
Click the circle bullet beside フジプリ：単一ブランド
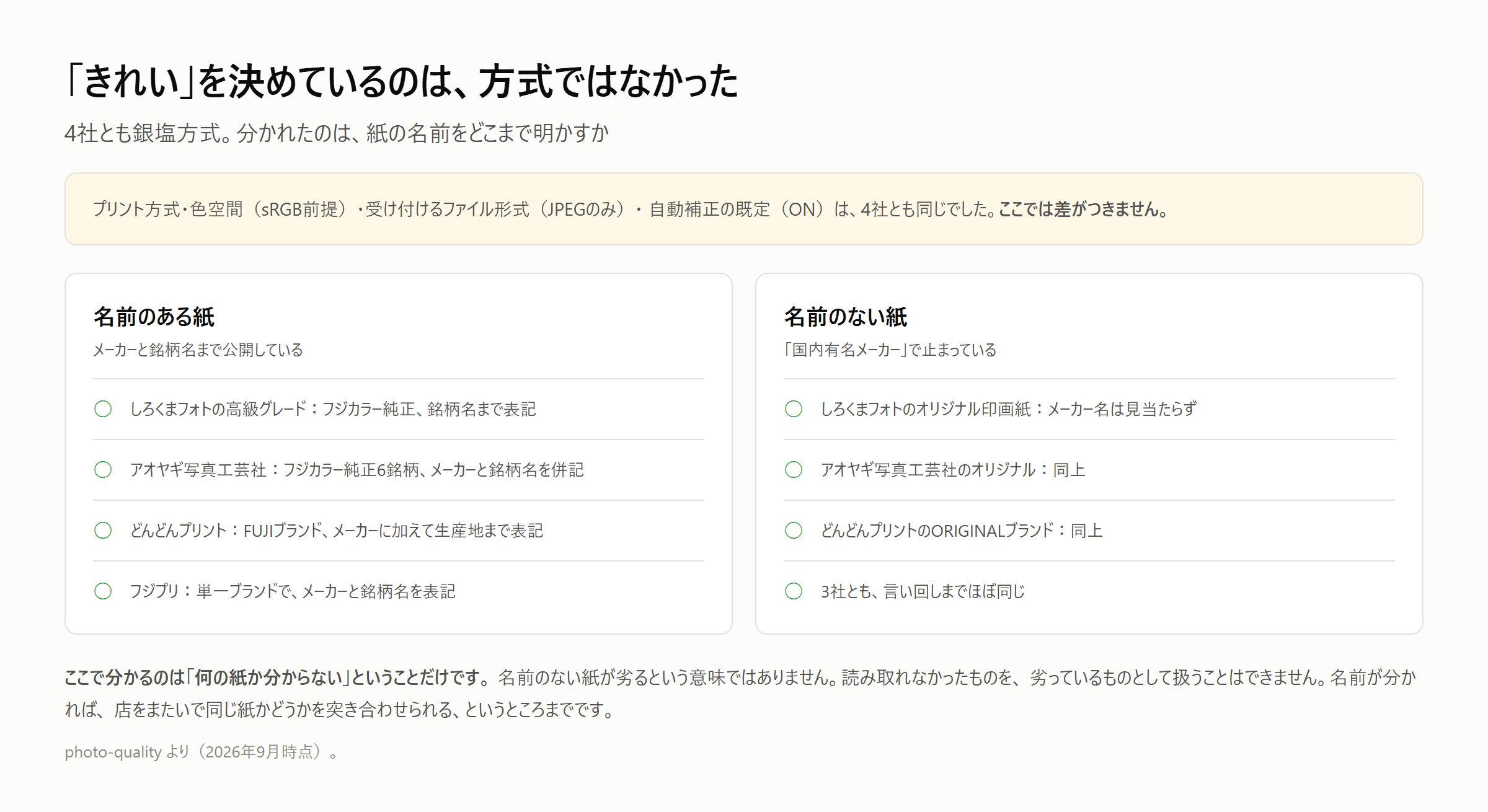[x=103, y=591]
